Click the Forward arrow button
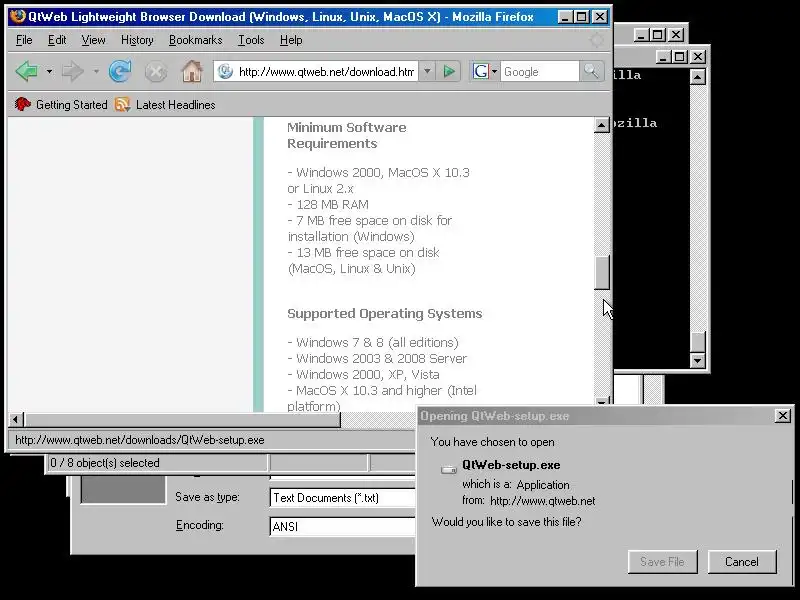This screenshot has width=800, height=600. (72, 71)
